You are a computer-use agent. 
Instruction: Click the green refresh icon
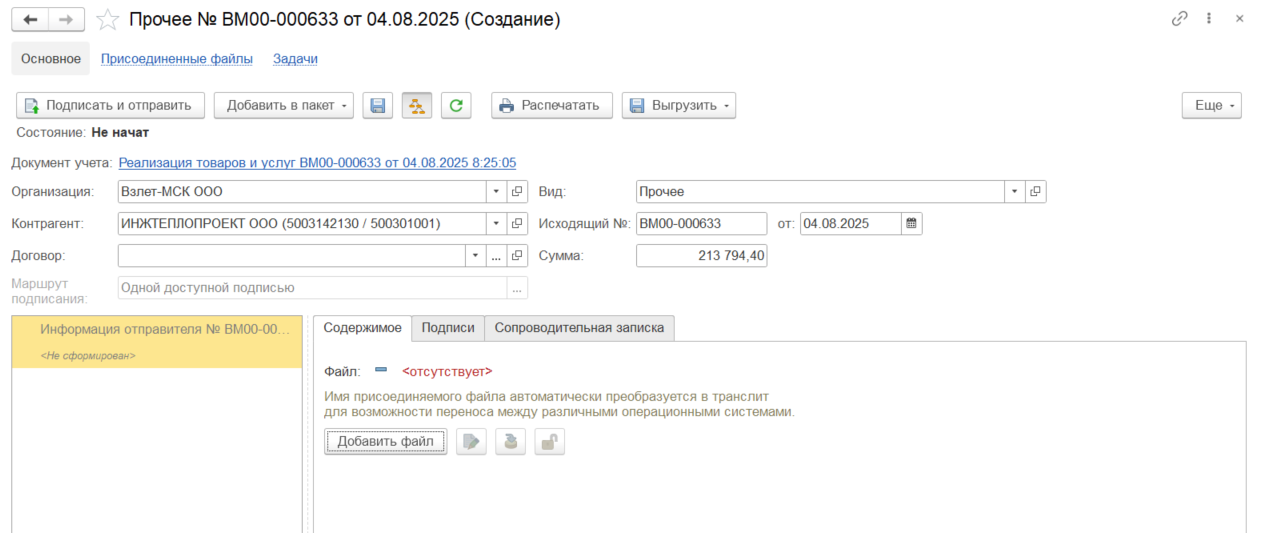[x=456, y=105]
